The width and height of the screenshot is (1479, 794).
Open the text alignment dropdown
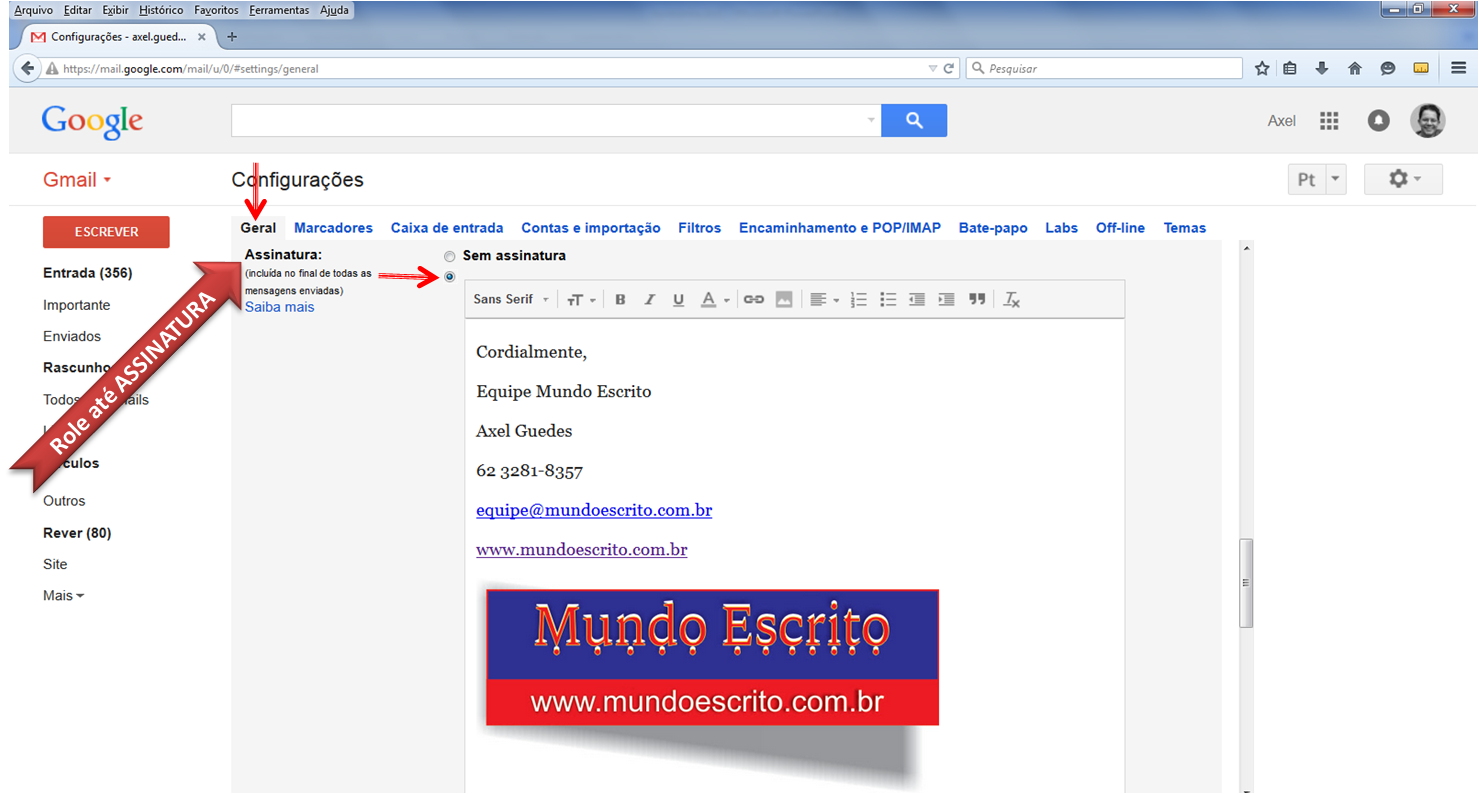(x=824, y=299)
